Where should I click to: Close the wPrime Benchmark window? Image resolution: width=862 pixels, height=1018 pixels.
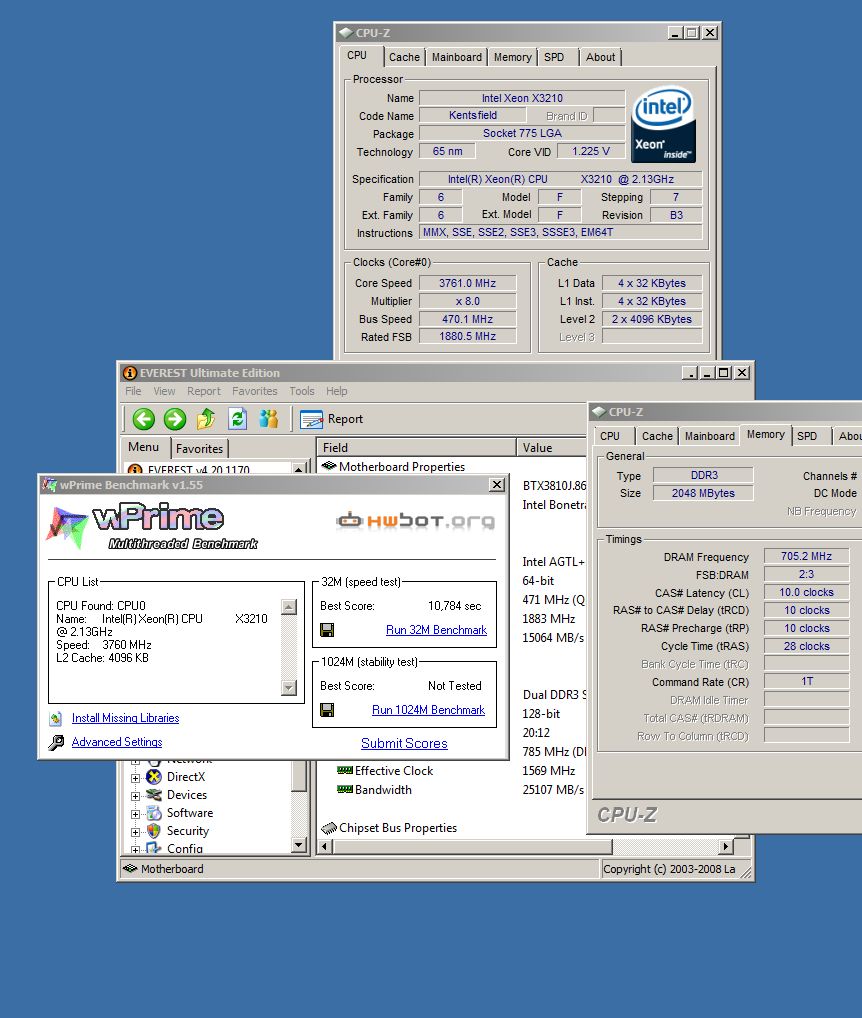(x=497, y=485)
